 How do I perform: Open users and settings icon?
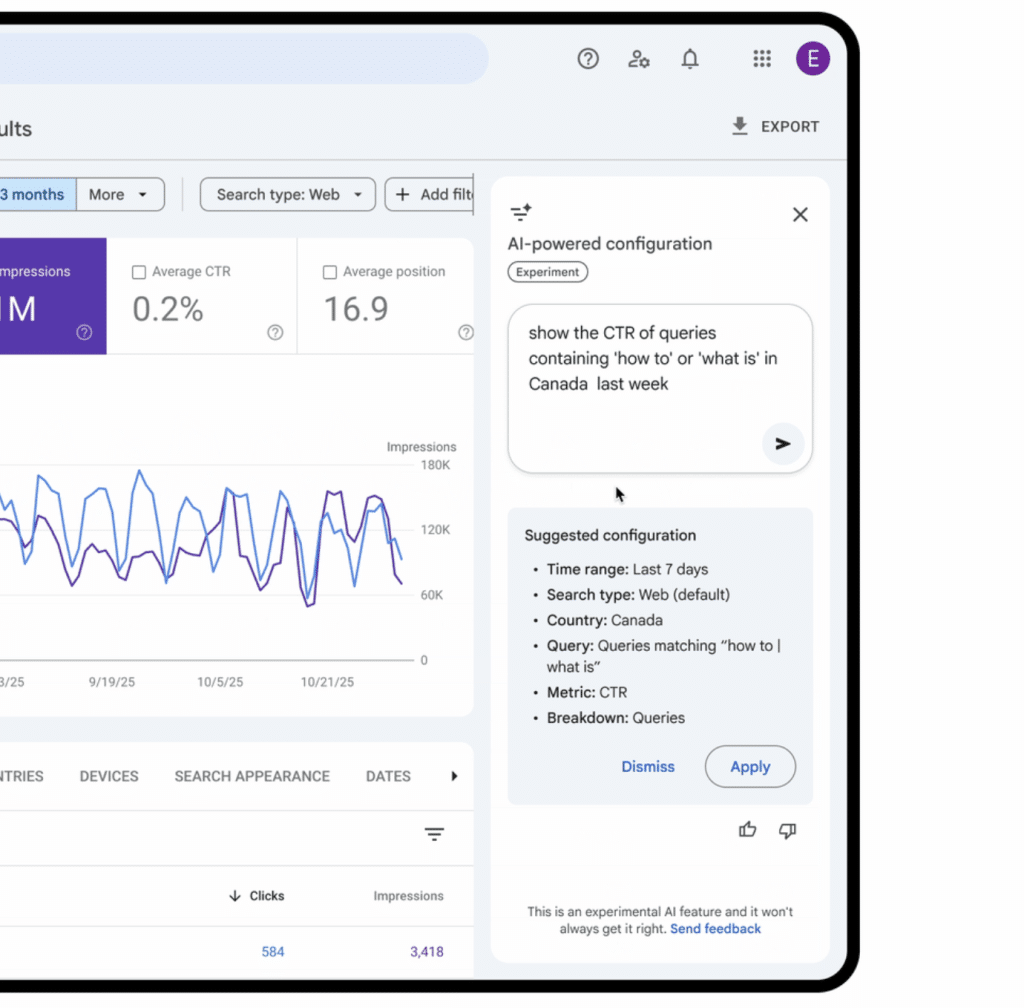click(639, 59)
